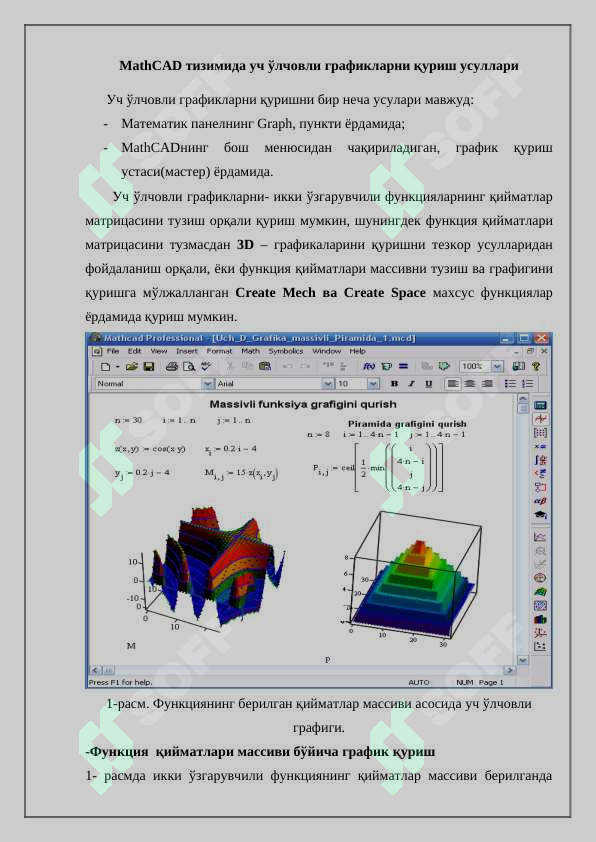Image resolution: width=596 pixels, height=842 pixels.
Task: Insert a Surface plot from the Graph palette
Action: 540,592
